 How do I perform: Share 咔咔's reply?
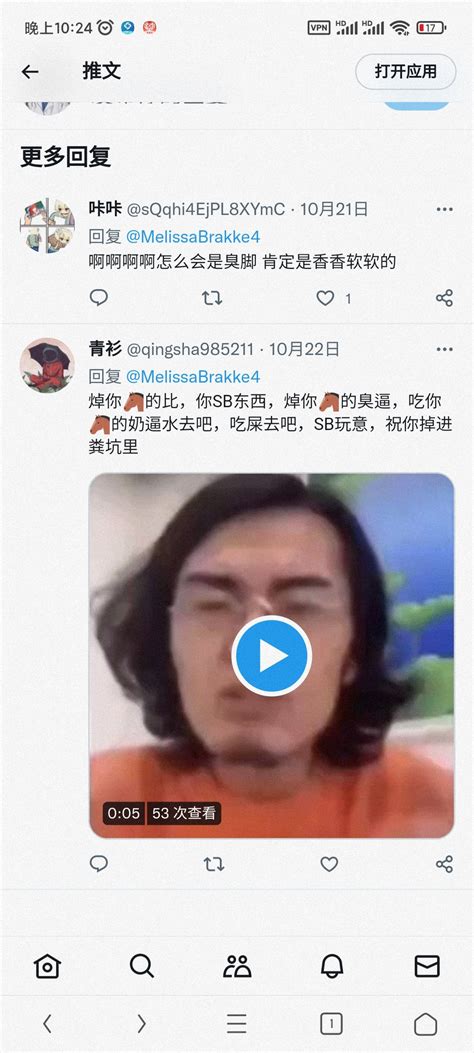click(x=444, y=298)
